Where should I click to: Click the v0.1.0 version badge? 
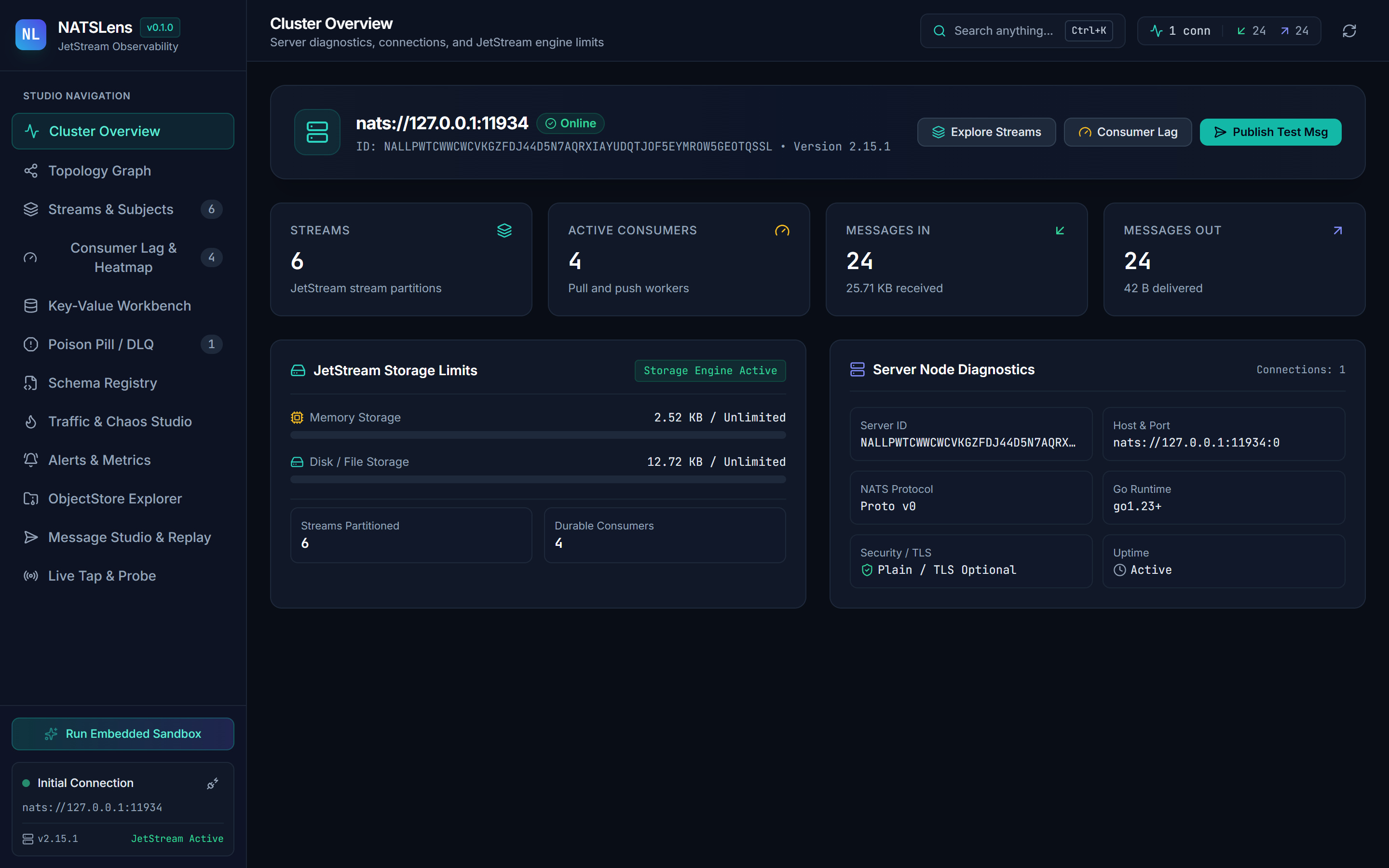tap(160, 27)
